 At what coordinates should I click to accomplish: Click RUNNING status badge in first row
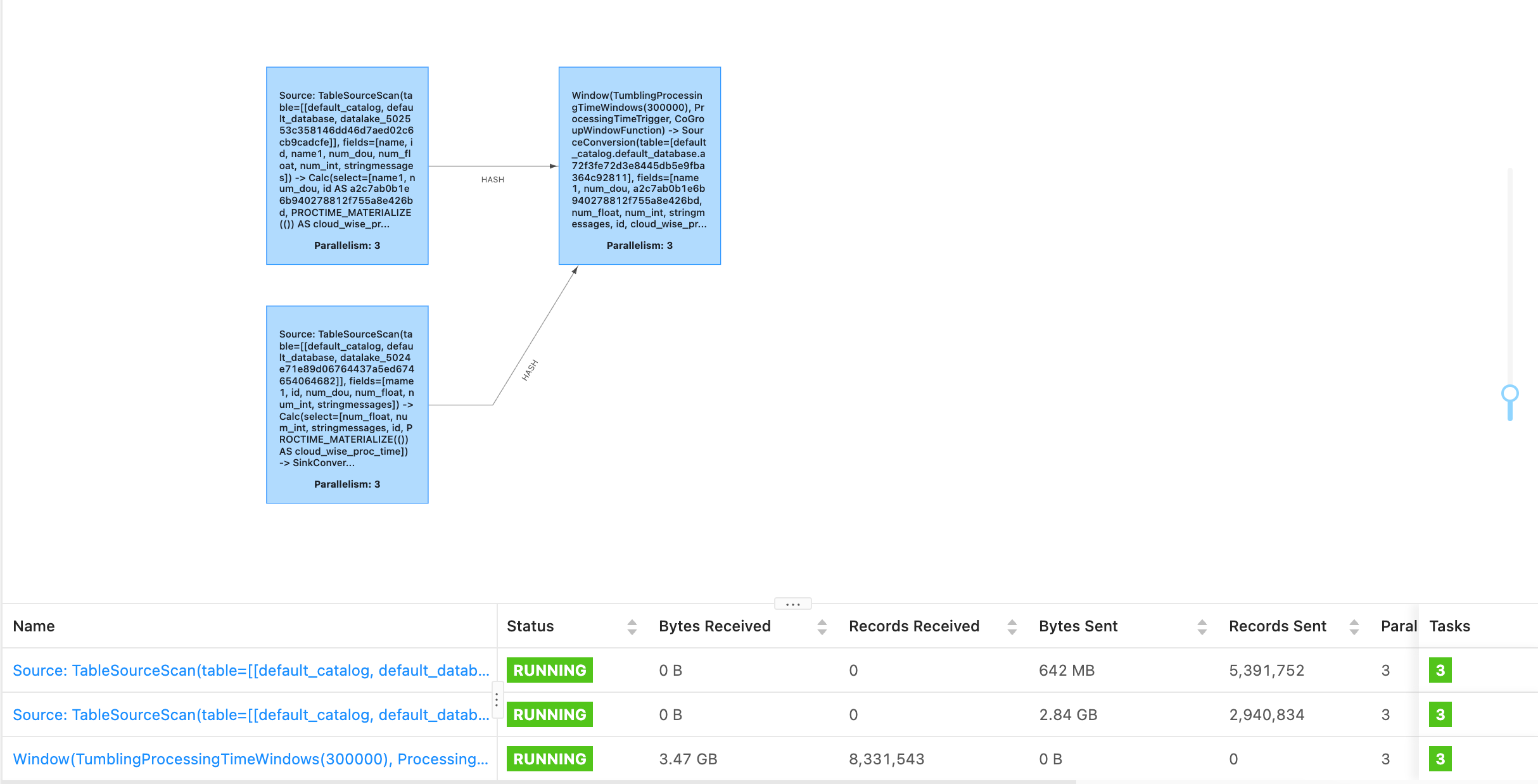coord(549,670)
